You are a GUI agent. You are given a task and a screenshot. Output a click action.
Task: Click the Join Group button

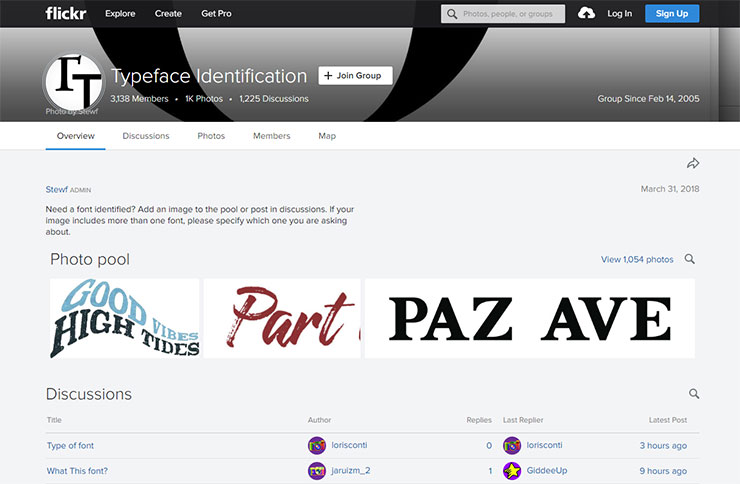pos(355,75)
